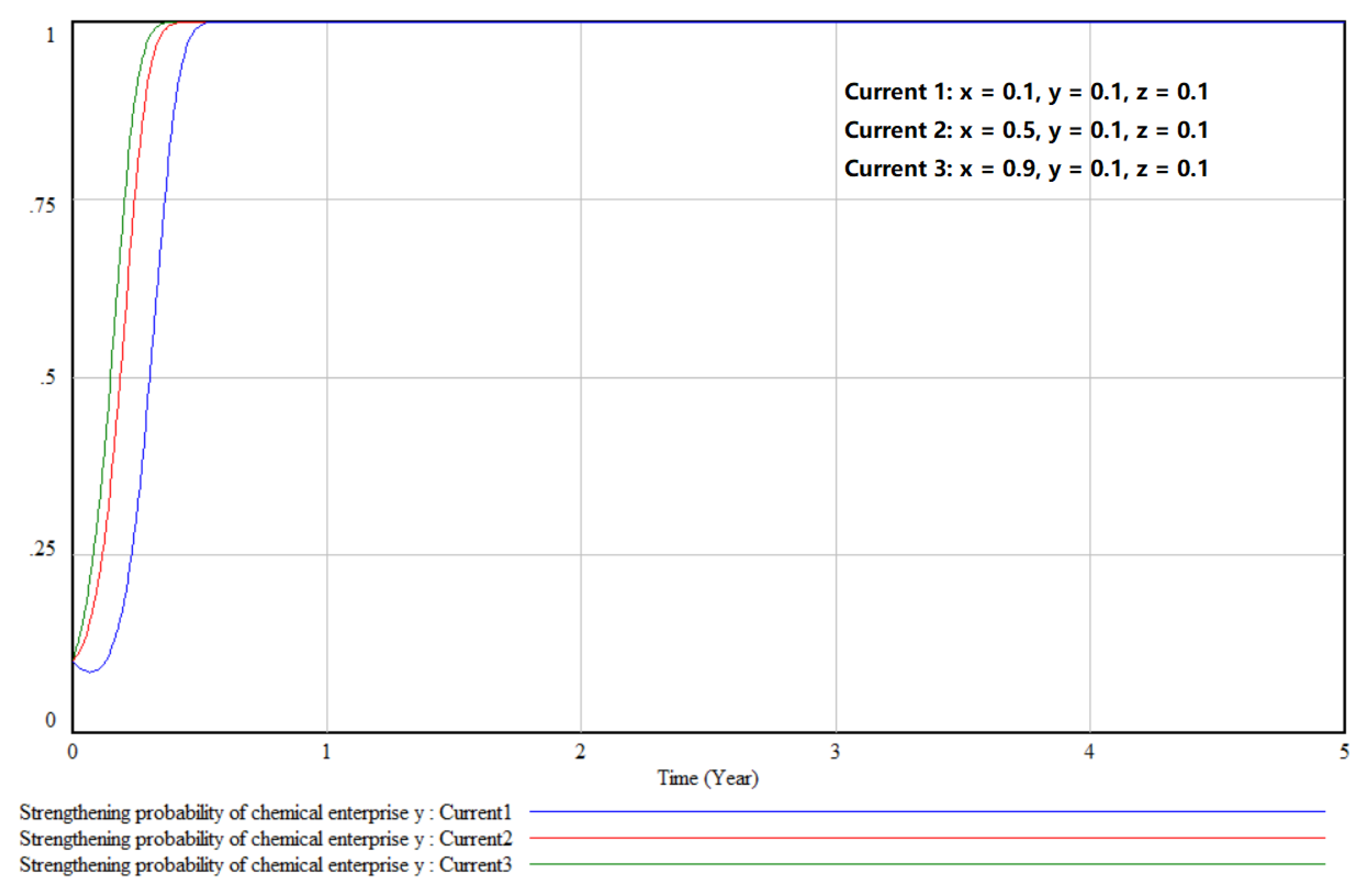Click x-axis tick label 1

326,751
